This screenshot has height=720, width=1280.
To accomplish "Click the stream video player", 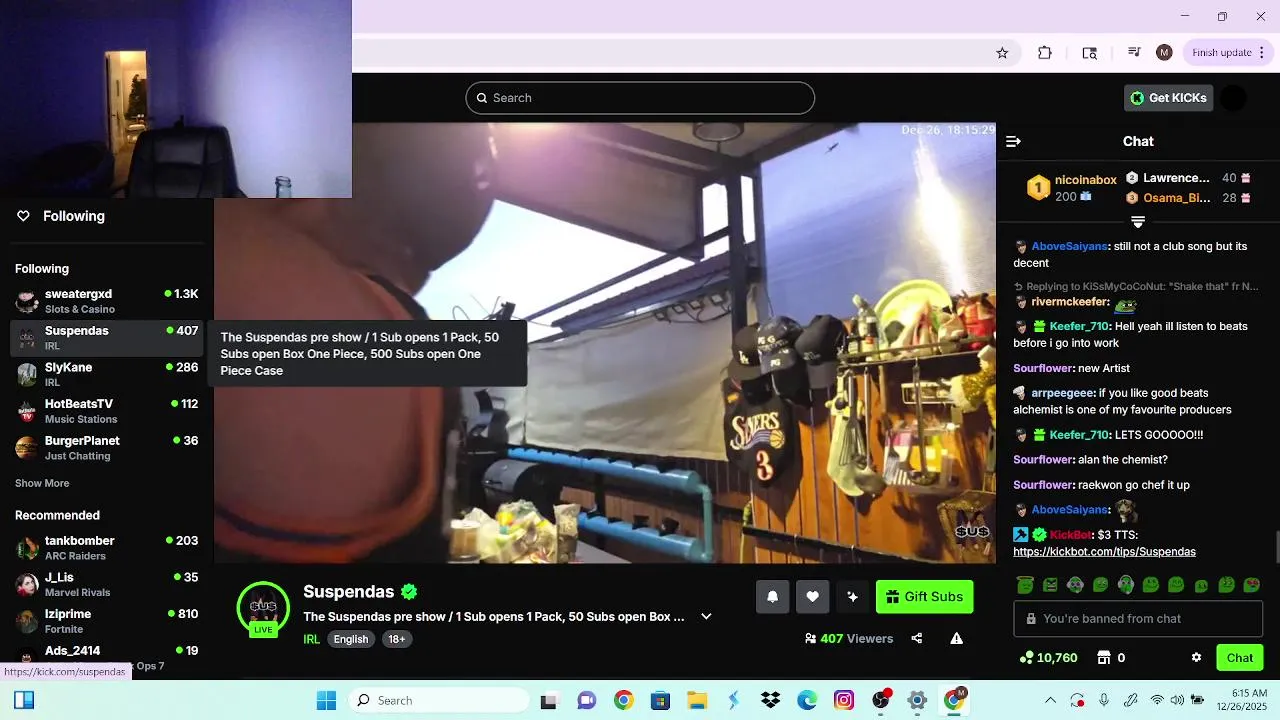I will (605, 343).
